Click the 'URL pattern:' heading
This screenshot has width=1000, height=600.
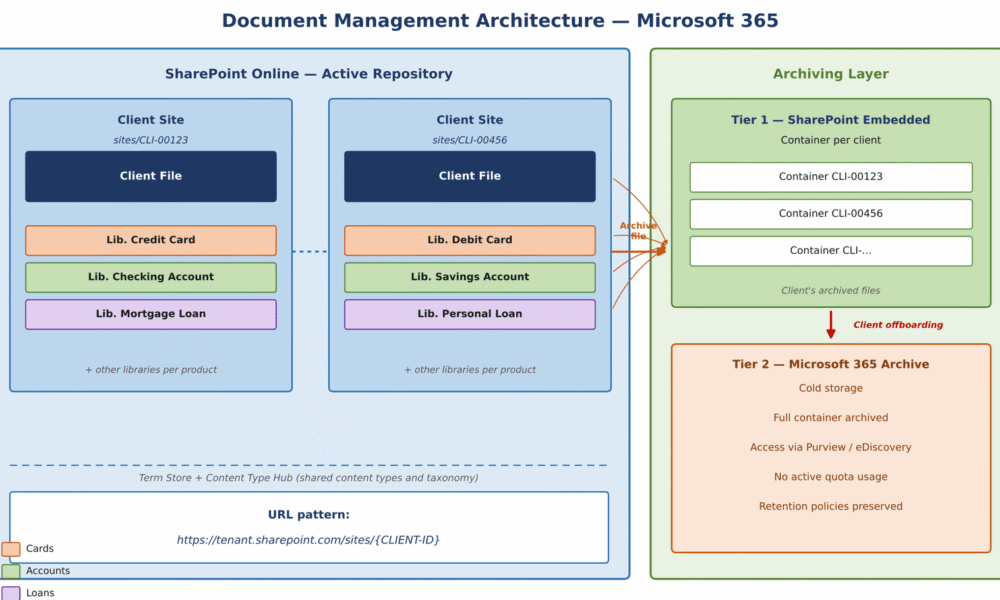[309, 515]
